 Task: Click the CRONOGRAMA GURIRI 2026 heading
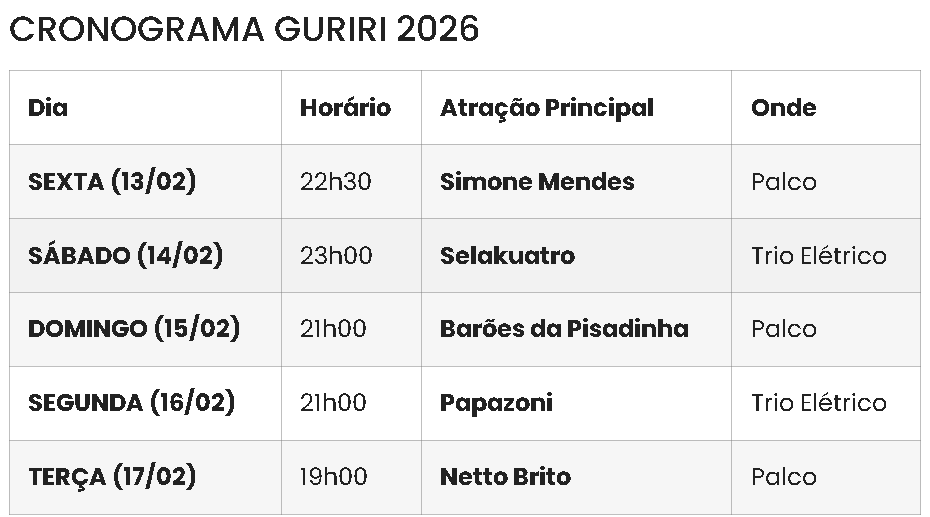(244, 30)
